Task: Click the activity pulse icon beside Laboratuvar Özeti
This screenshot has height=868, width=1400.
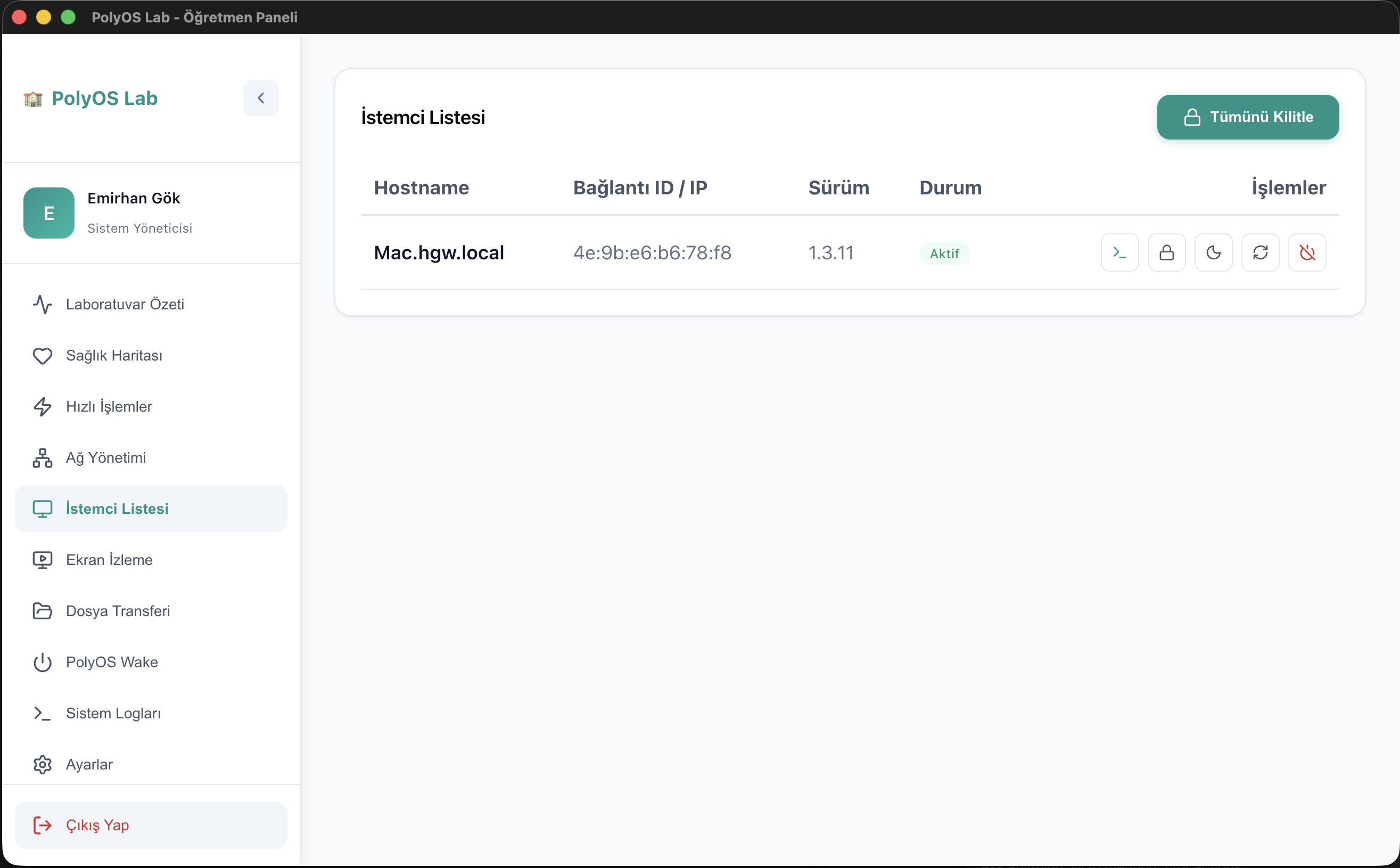Action: click(43, 304)
